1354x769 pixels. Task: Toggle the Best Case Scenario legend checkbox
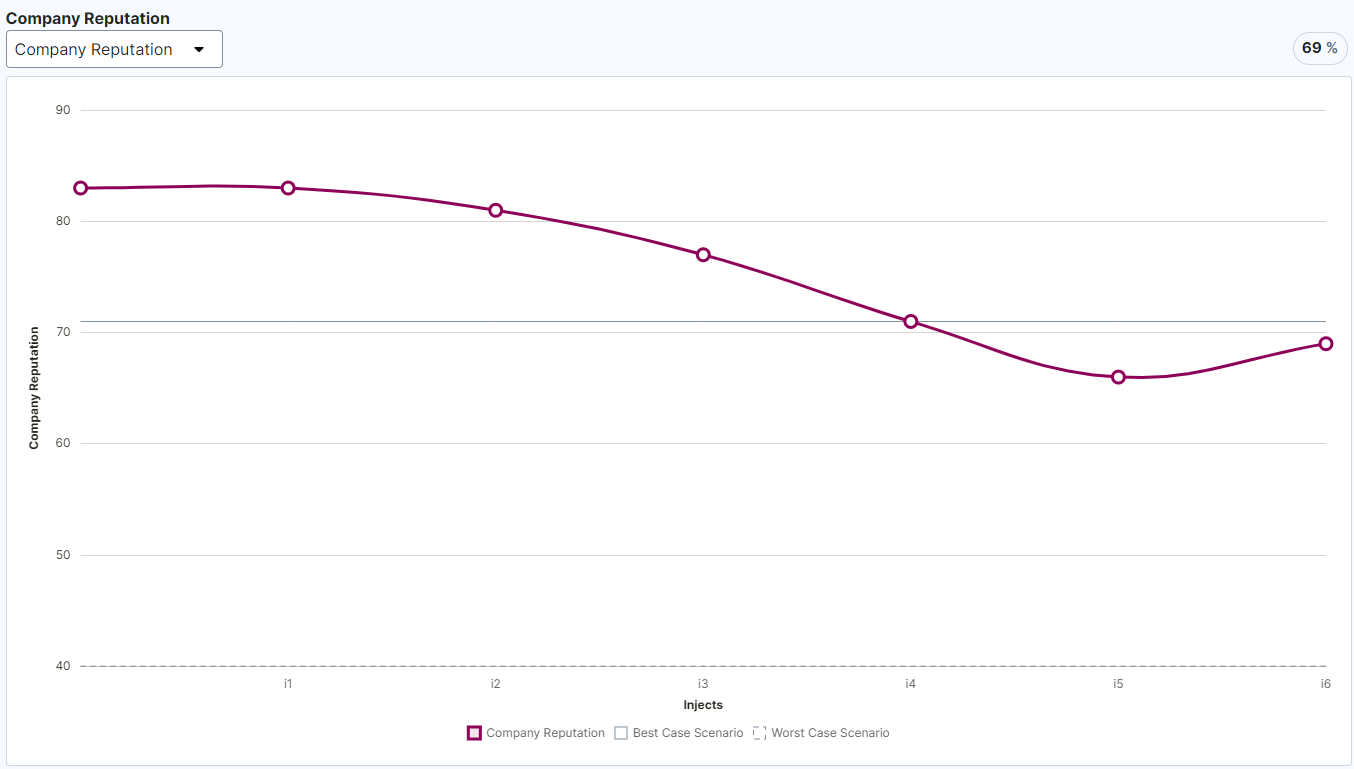tap(621, 733)
